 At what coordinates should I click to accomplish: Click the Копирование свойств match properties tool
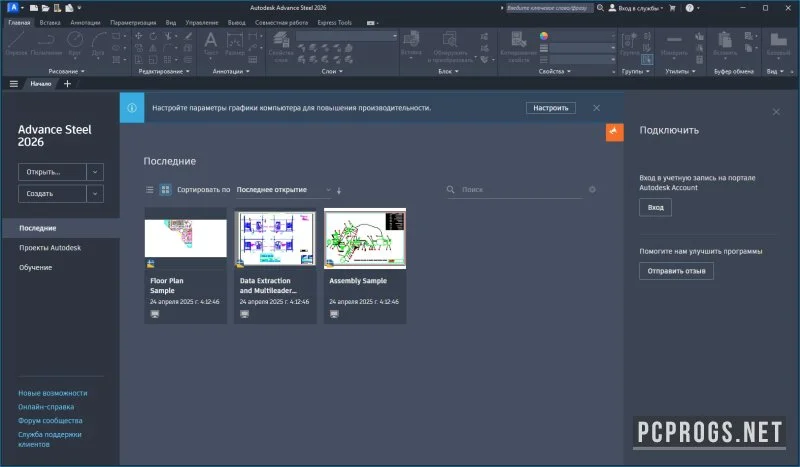pos(518,46)
